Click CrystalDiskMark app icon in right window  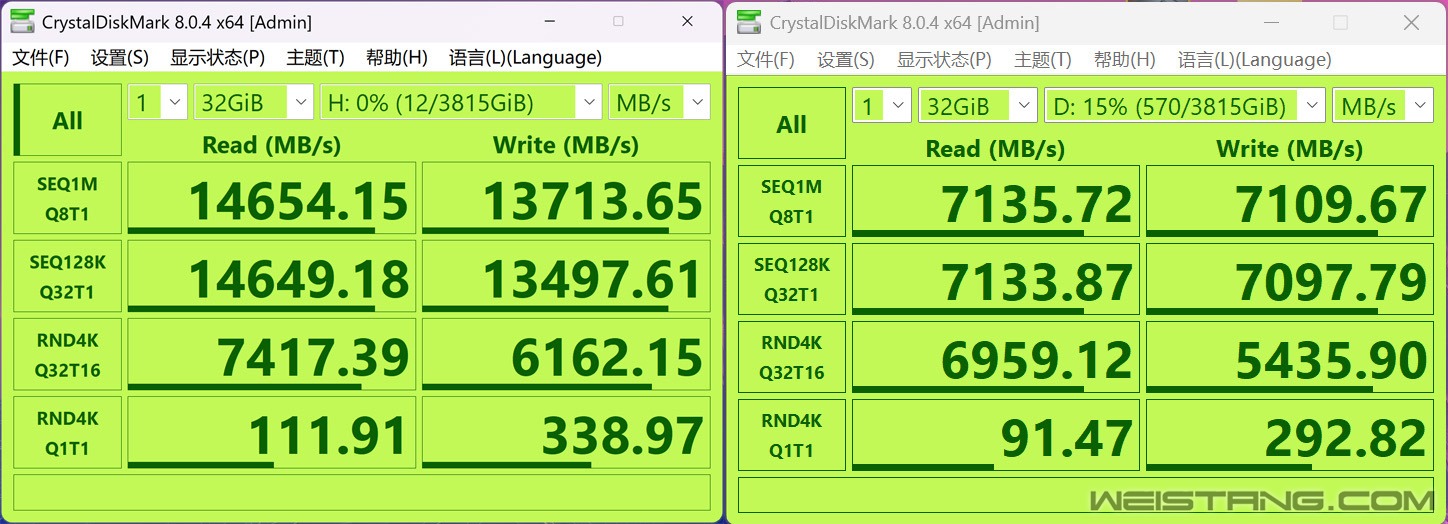pos(751,22)
